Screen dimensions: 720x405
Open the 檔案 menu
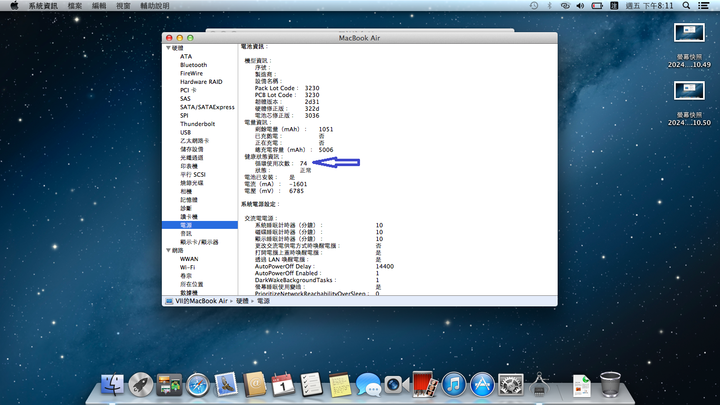click(x=75, y=6)
